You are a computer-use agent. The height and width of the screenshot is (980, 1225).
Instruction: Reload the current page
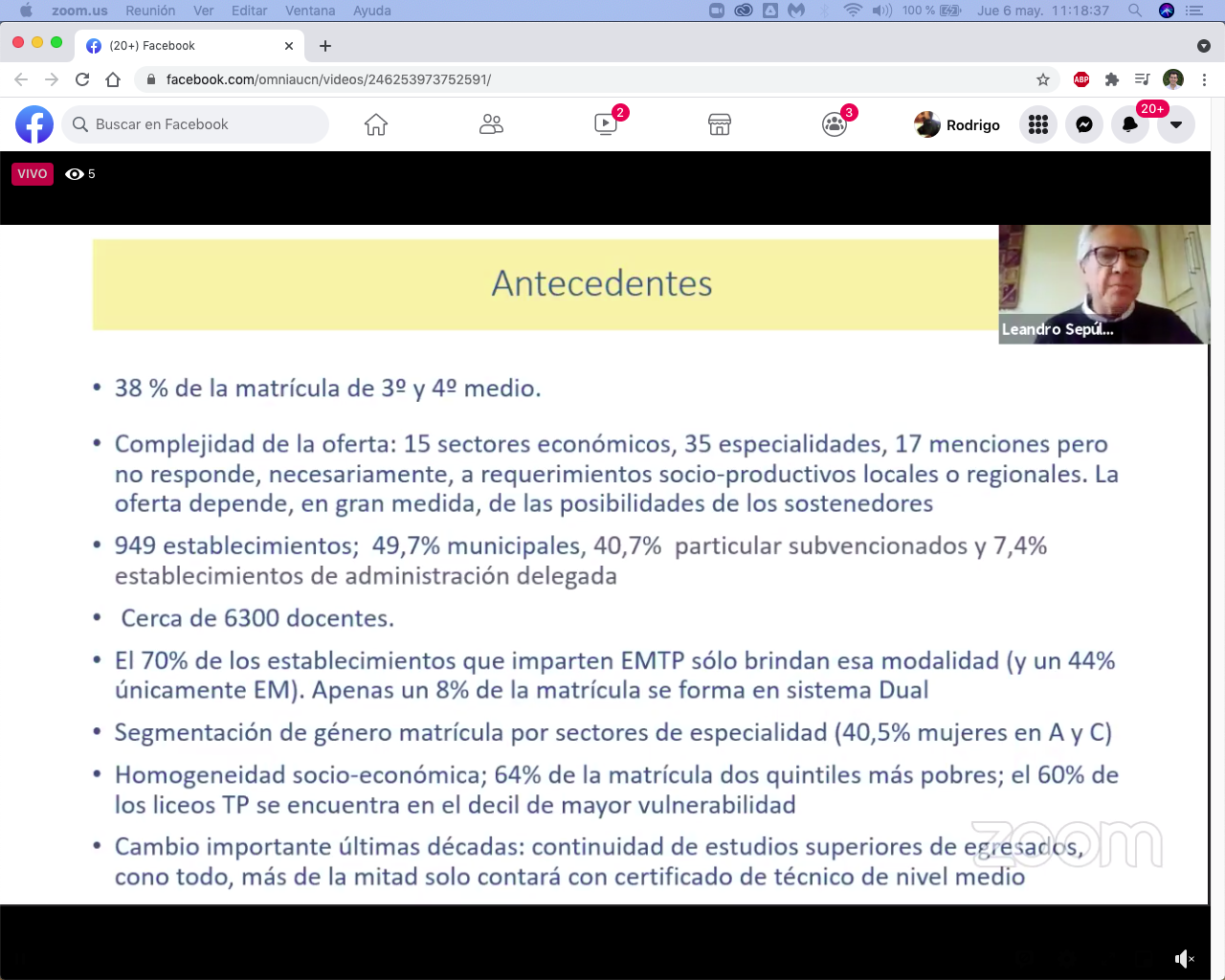pos(82,79)
